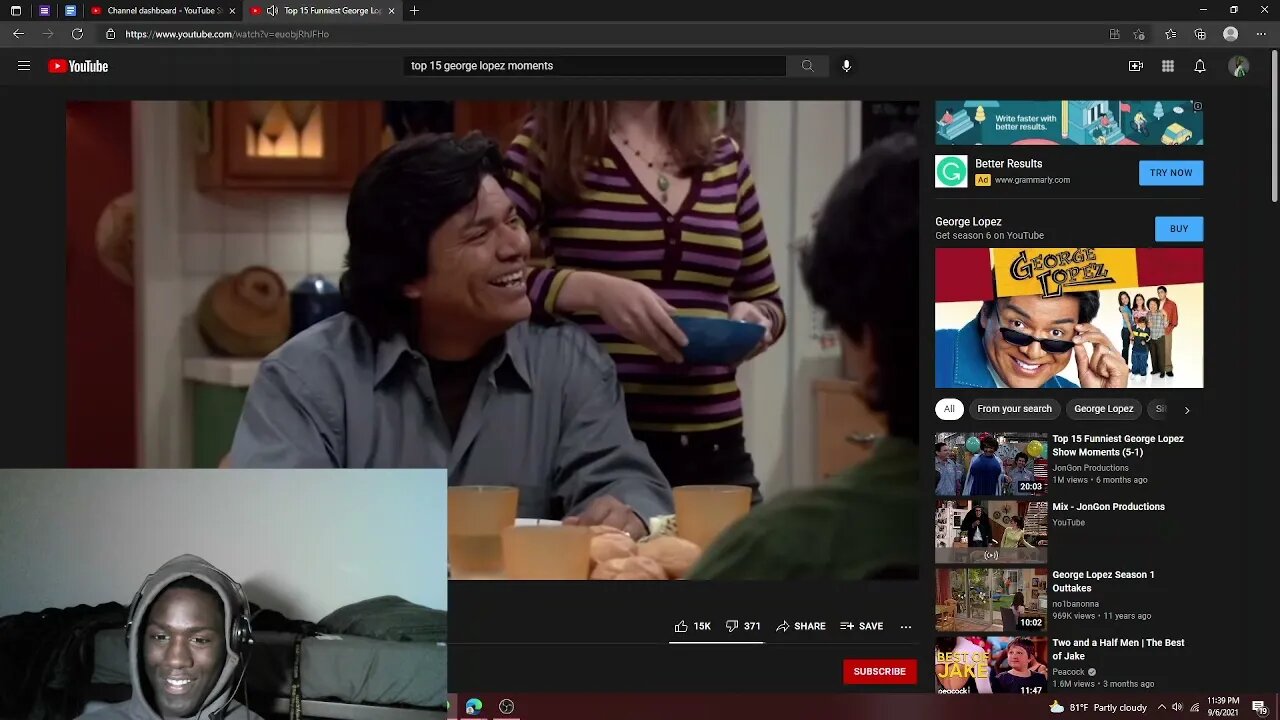View site information lock icon
This screenshot has height=720, width=1280.
tap(111, 34)
